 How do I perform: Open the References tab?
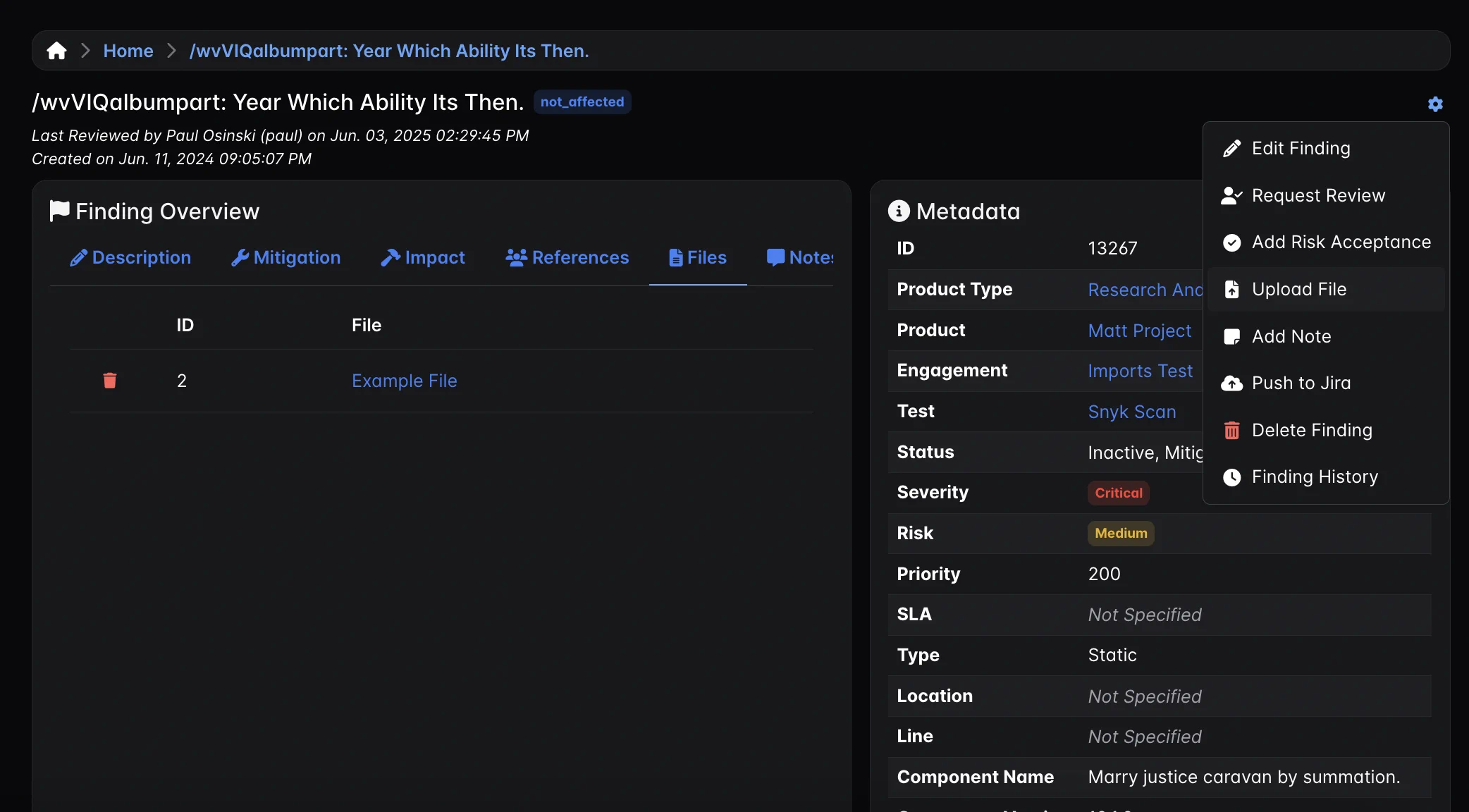(x=567, y=257)
